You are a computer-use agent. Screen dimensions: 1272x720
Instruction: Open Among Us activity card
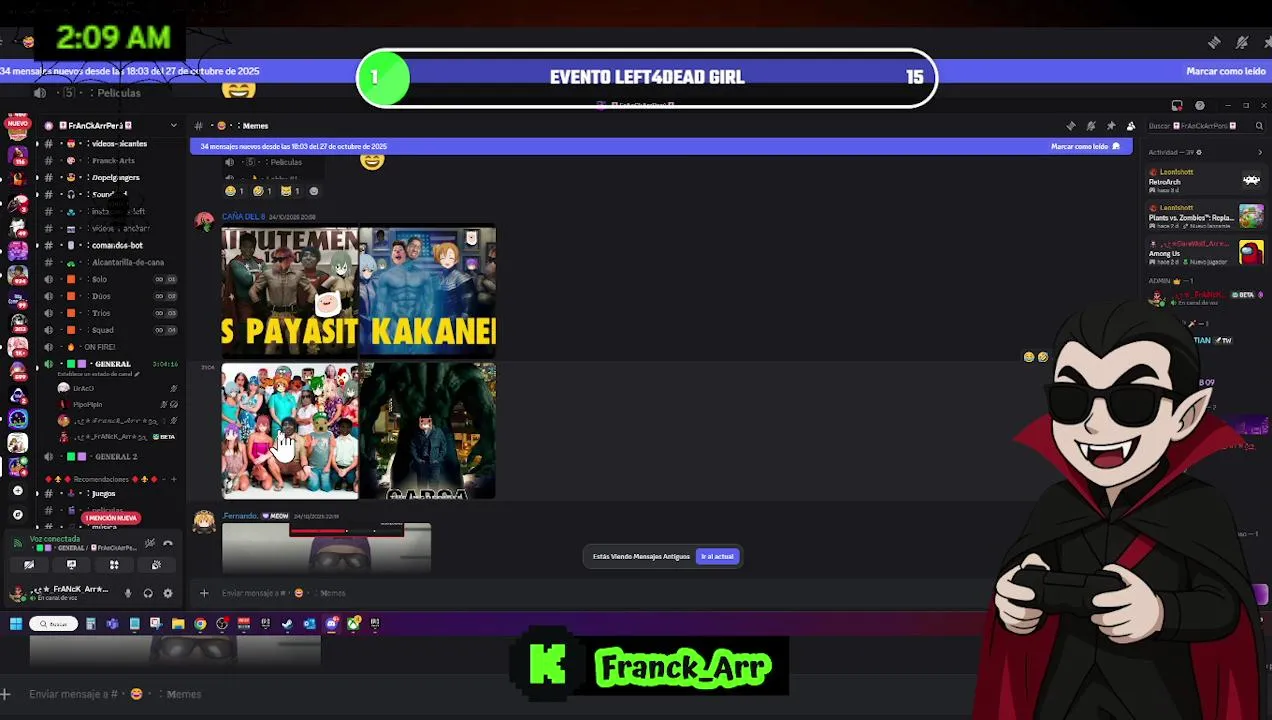(x=1205, y=253)
